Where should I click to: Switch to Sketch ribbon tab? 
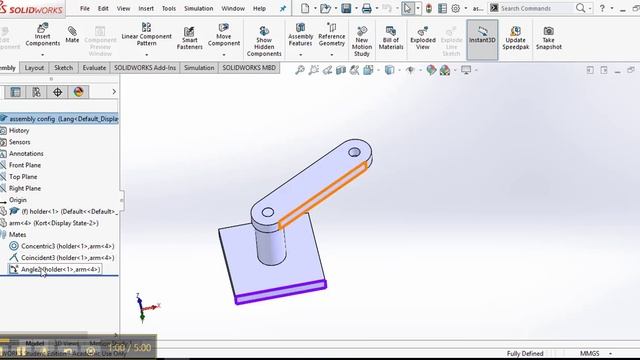tap(63, 68)
